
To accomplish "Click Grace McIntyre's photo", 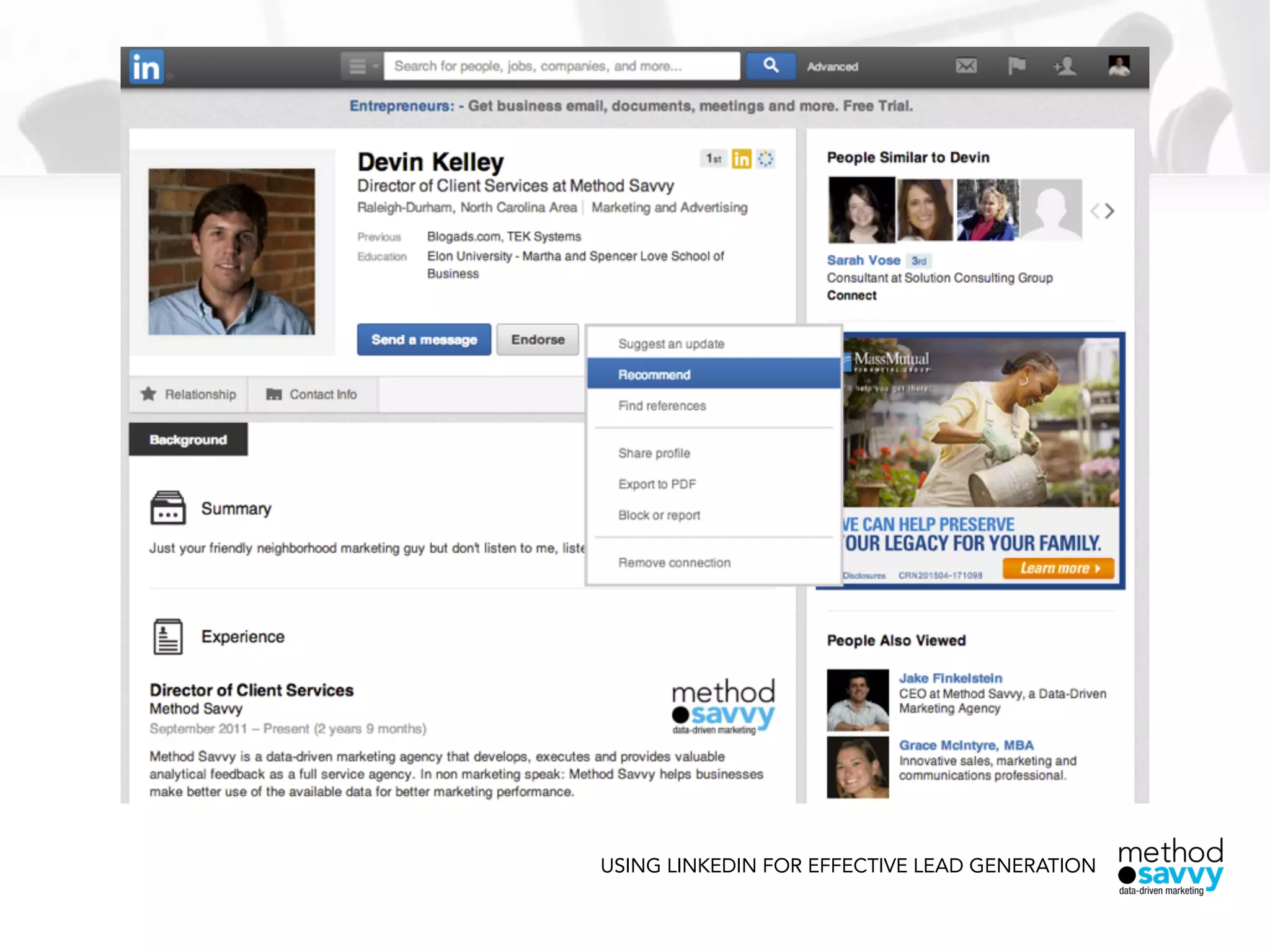I will tap(858, 767).
